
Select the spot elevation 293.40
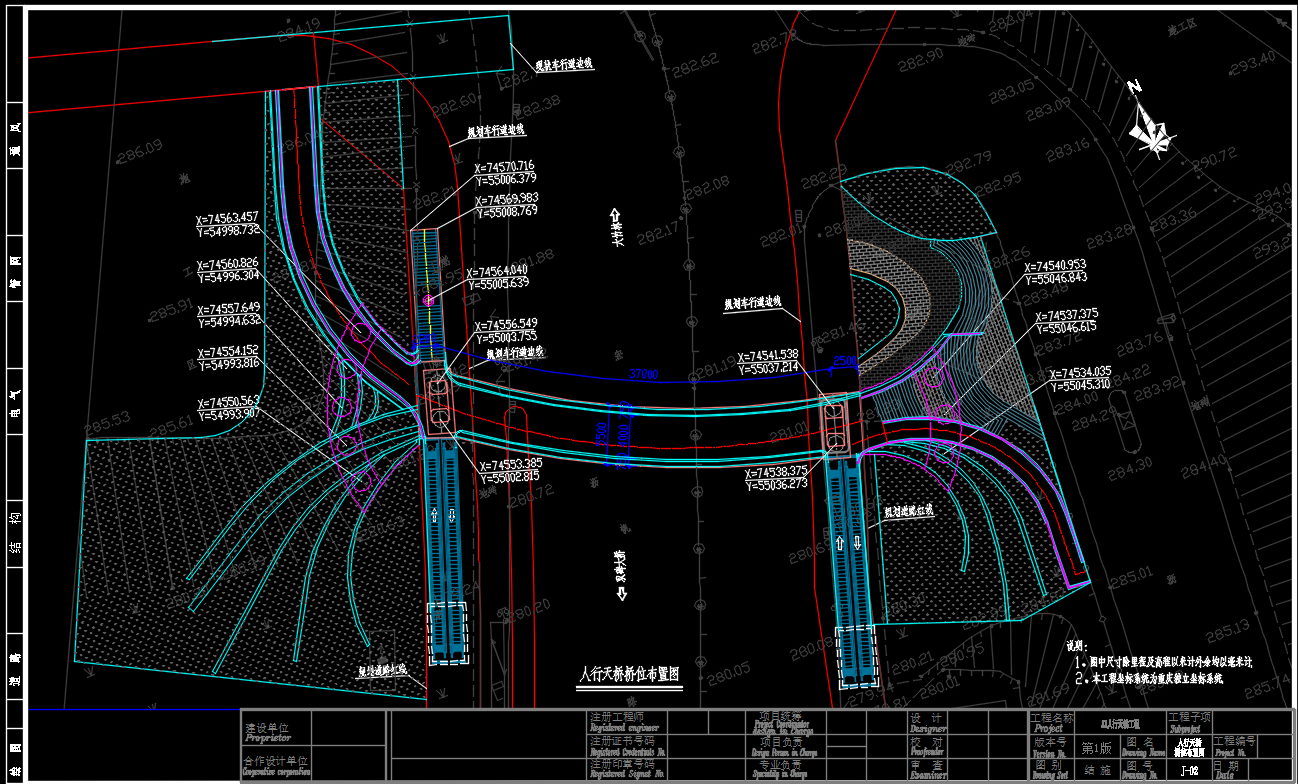[x=1253, y=62]
